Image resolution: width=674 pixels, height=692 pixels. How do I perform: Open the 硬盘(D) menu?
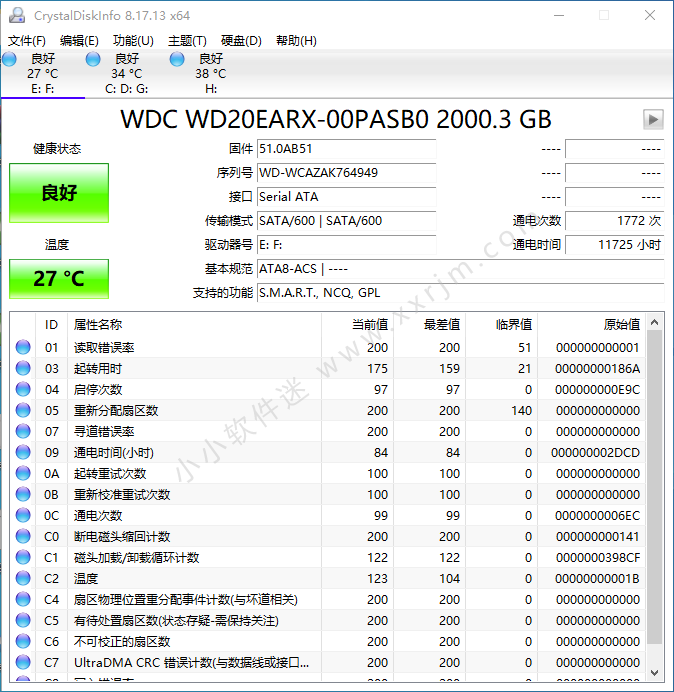241,41
